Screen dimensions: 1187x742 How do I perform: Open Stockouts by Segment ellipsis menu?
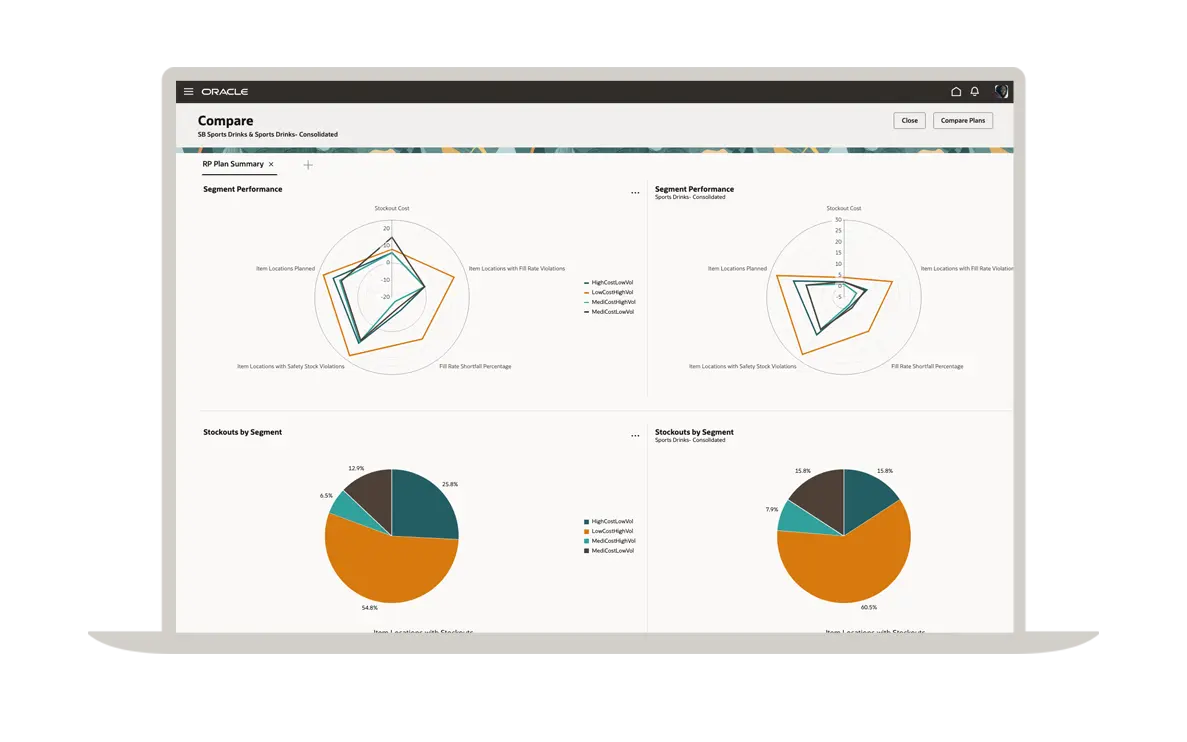point(635,436)
